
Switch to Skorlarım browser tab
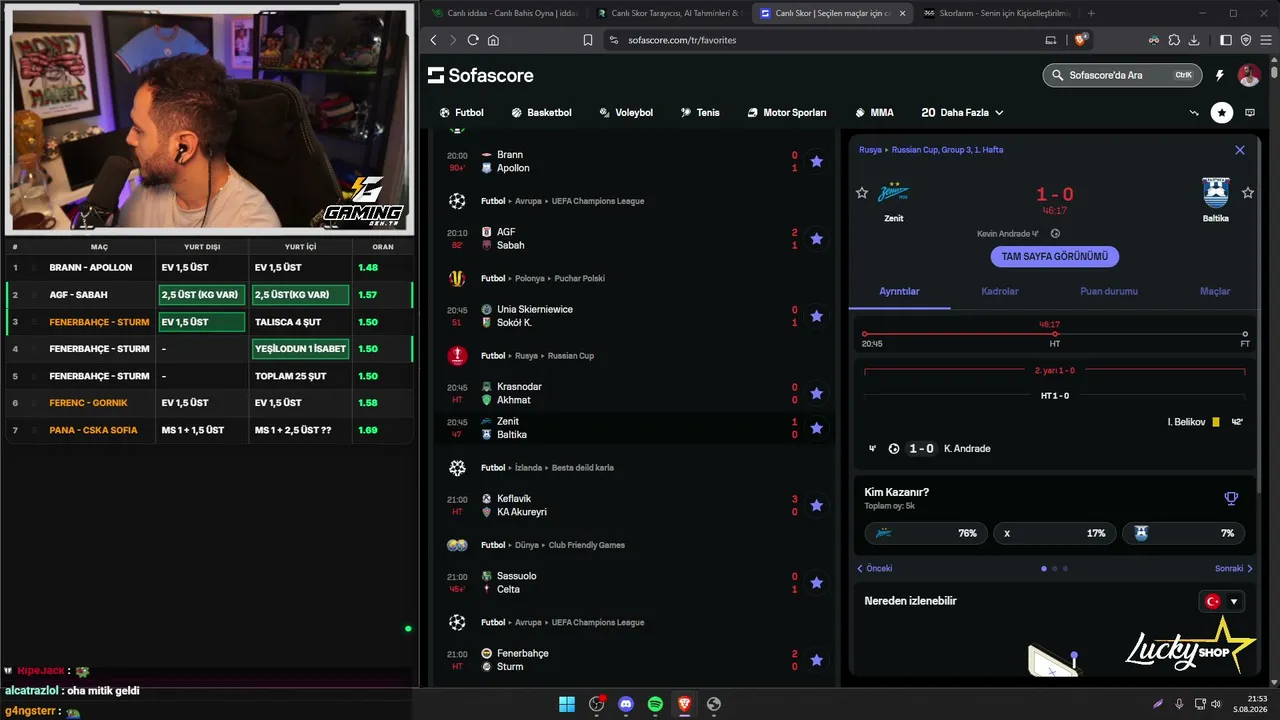click(996, 13)
